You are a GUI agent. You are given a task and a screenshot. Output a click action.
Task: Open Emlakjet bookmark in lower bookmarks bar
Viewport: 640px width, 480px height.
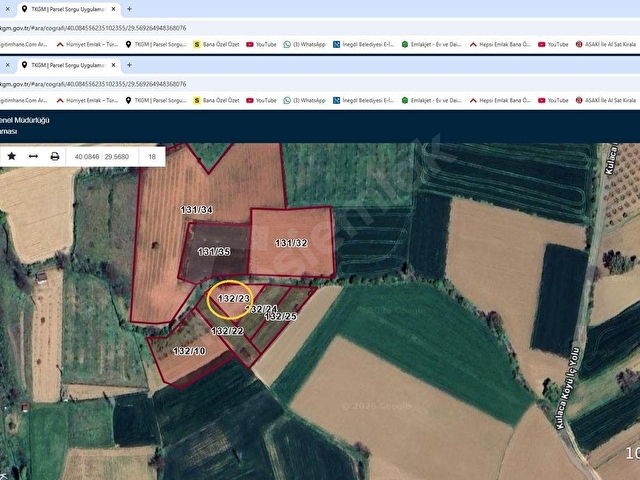pos(431,100)
